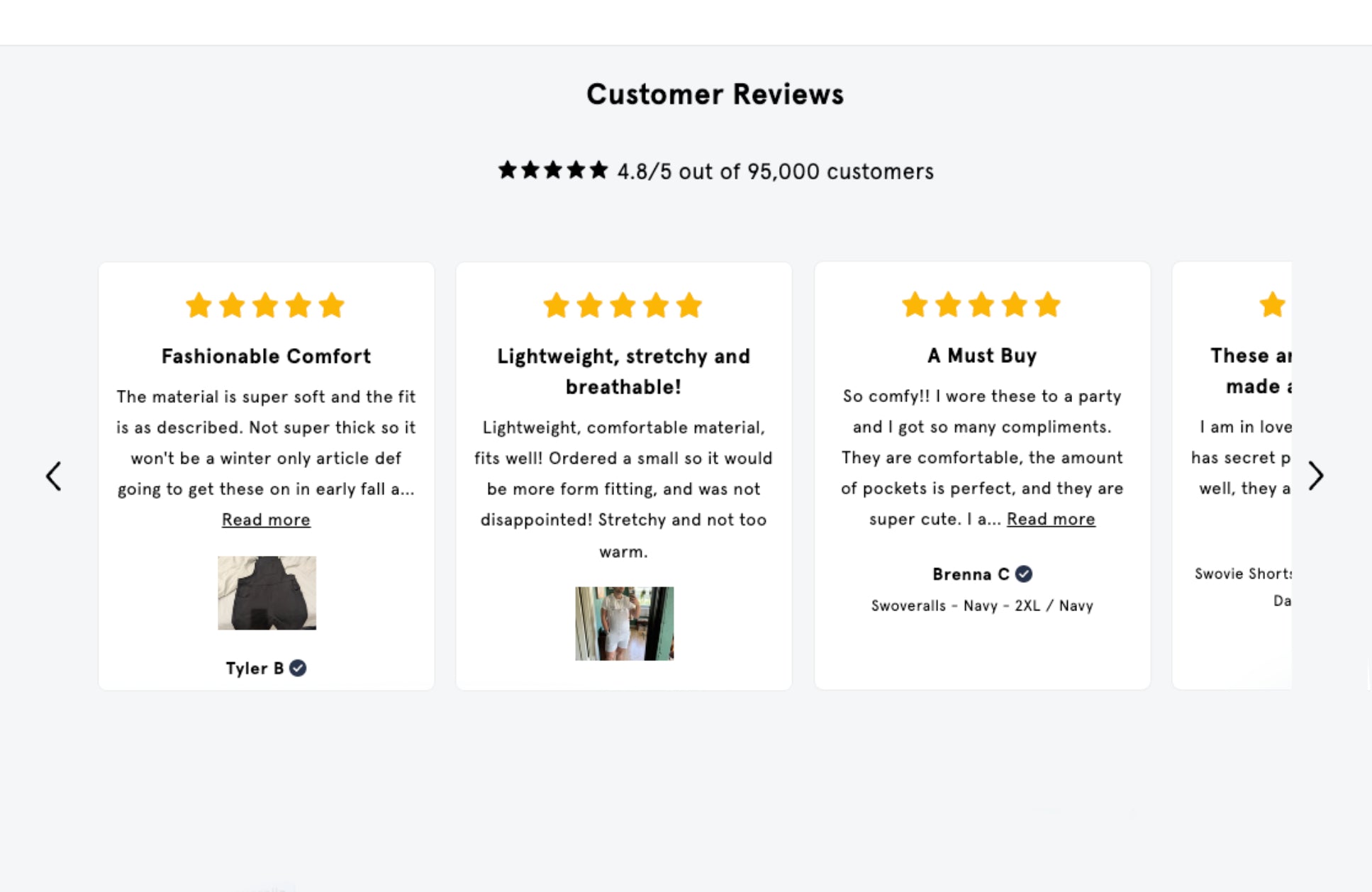Advance carousel with right arrow
1372x892 pixels.
click(x=1316, y=476)
